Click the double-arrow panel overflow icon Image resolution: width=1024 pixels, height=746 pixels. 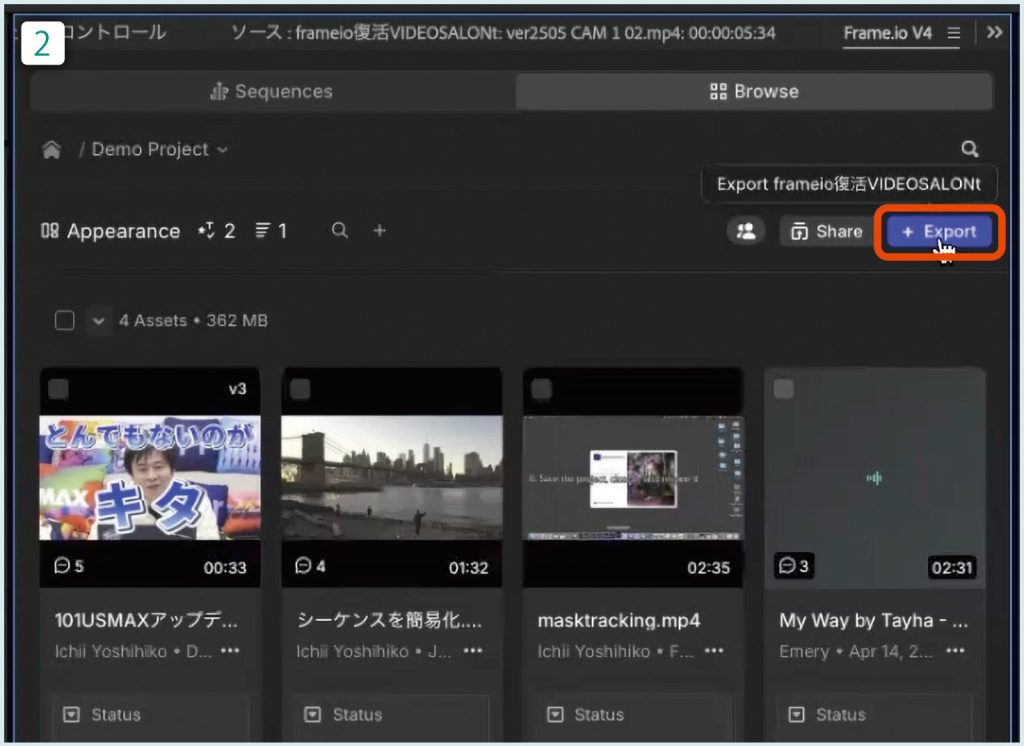pos(994,33)
